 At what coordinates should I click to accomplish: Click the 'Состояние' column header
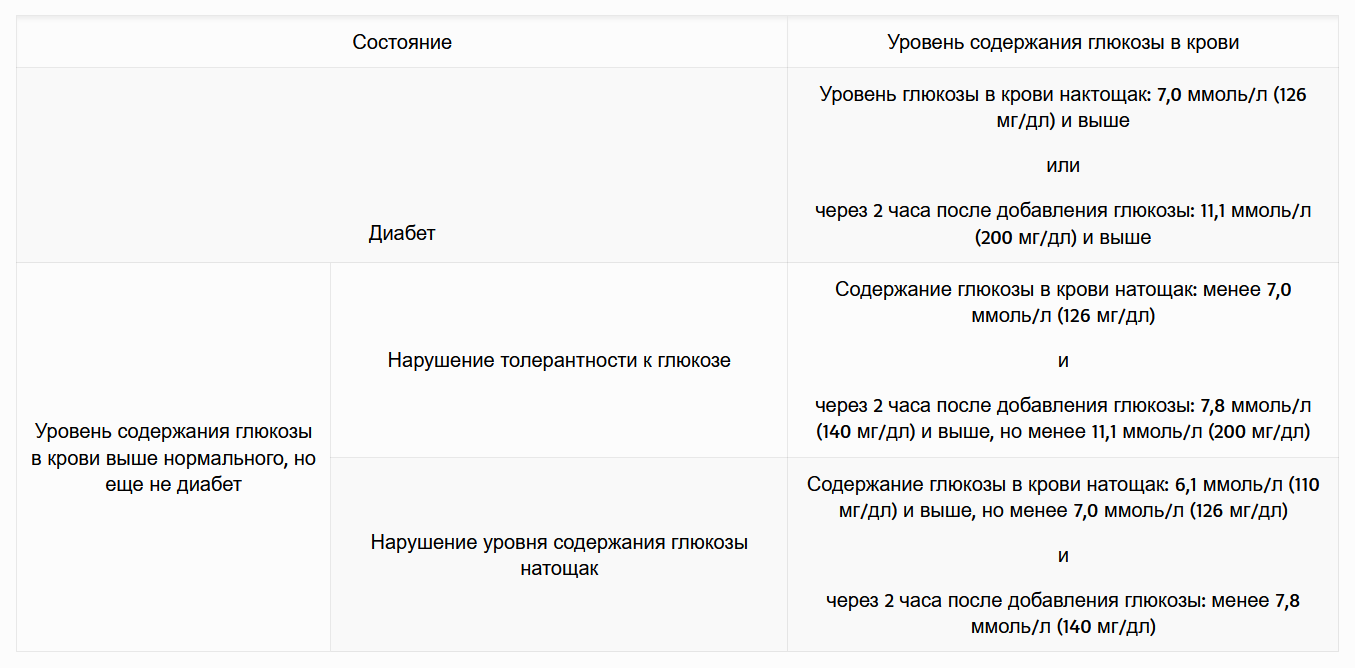pos(402,42)
